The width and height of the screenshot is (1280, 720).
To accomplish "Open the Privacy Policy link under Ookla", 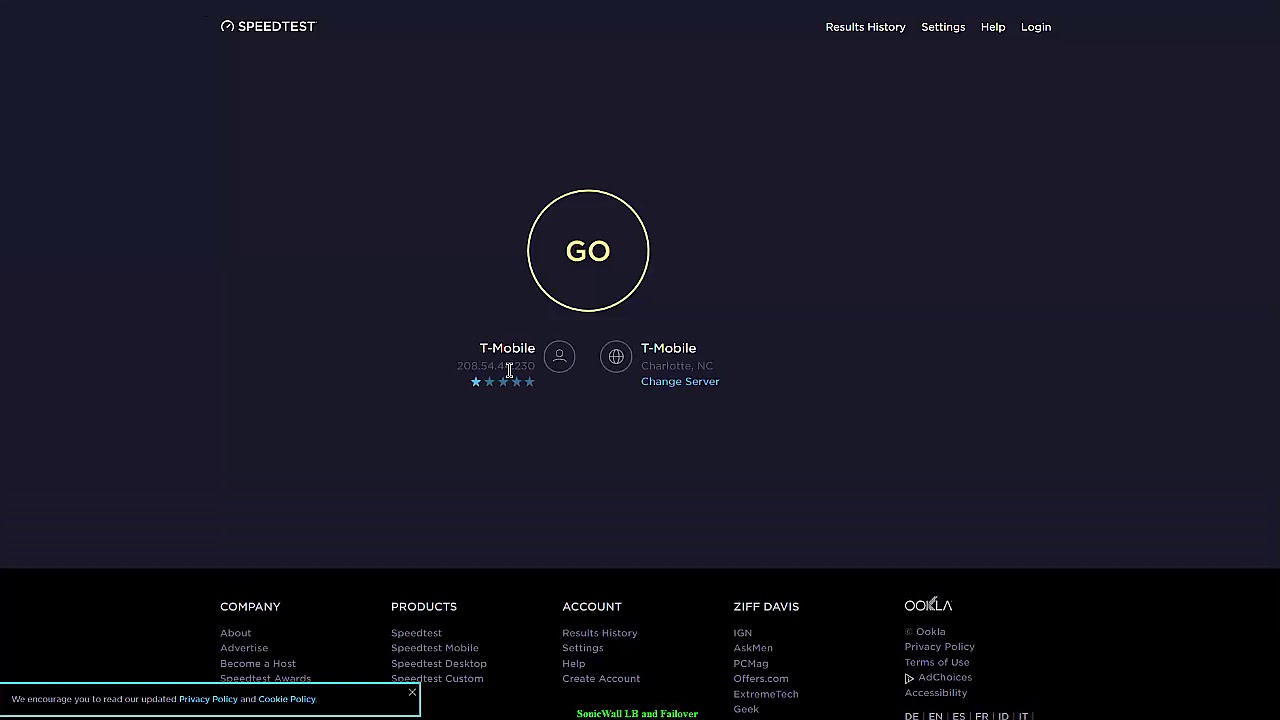I will point(940,647).
